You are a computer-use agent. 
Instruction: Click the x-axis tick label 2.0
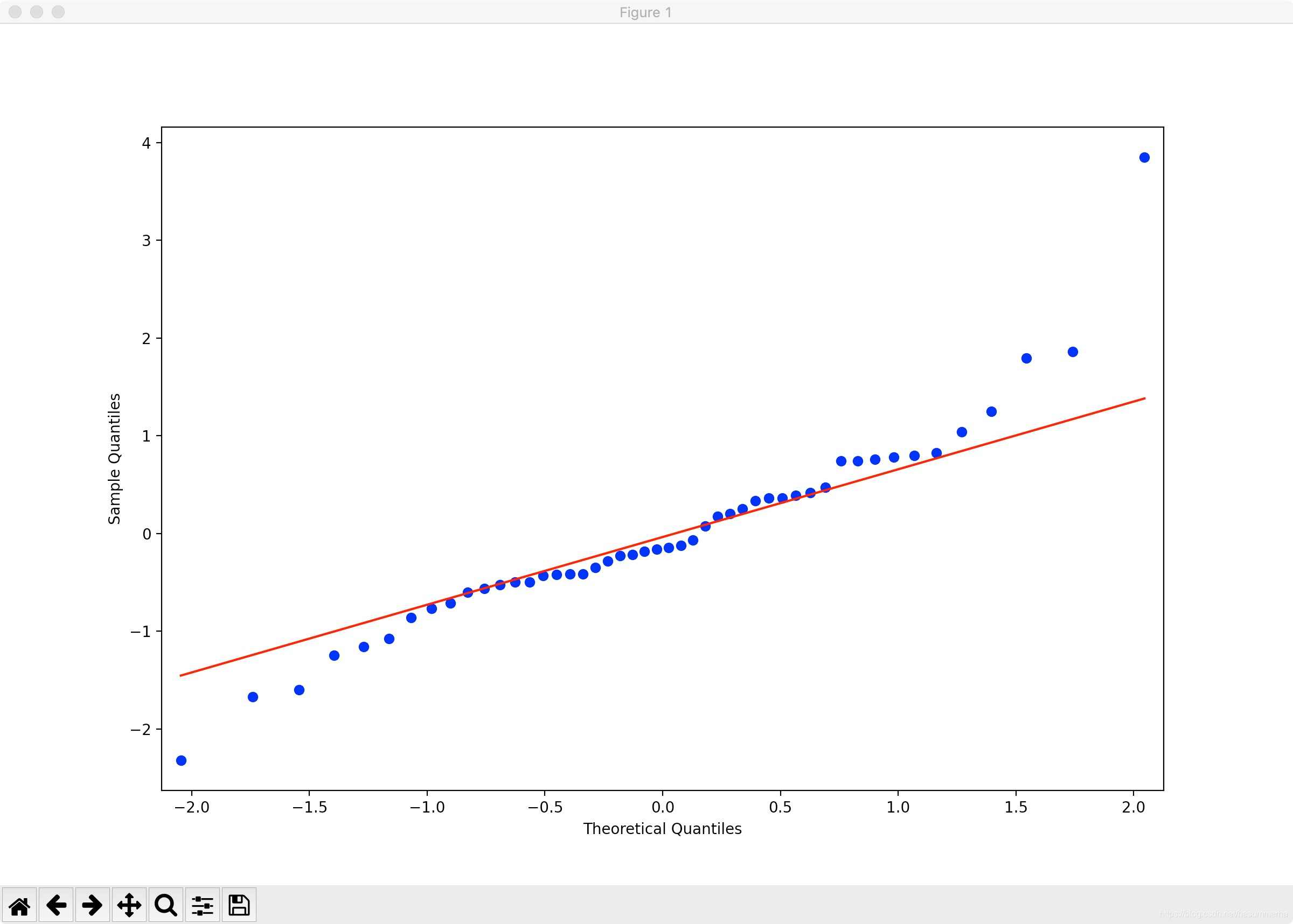1134,807
